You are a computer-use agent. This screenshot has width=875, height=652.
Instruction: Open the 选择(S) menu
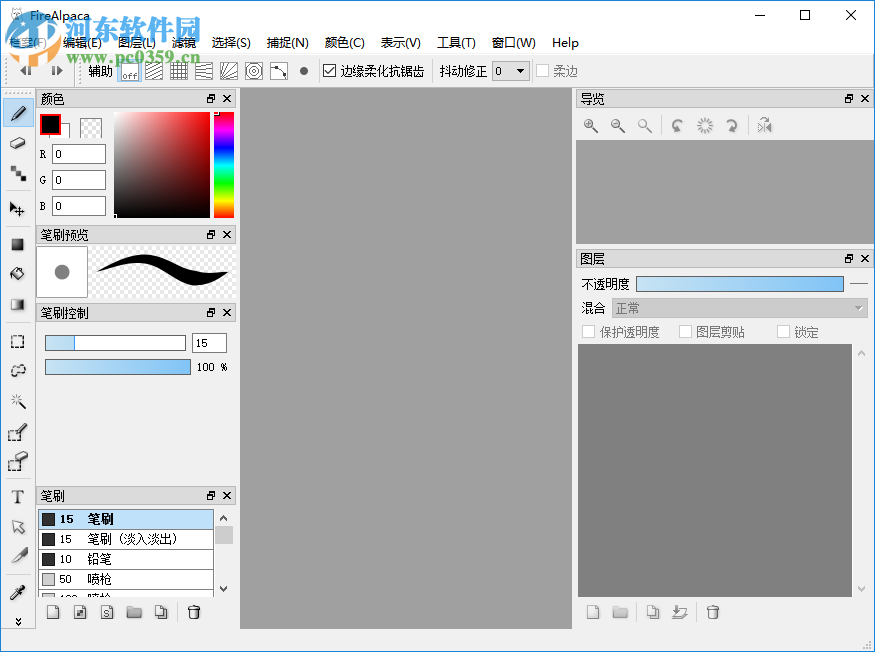point(232,43)
